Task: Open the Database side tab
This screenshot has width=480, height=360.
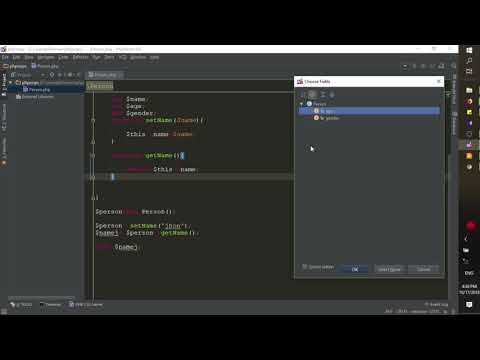Action: 454,123
